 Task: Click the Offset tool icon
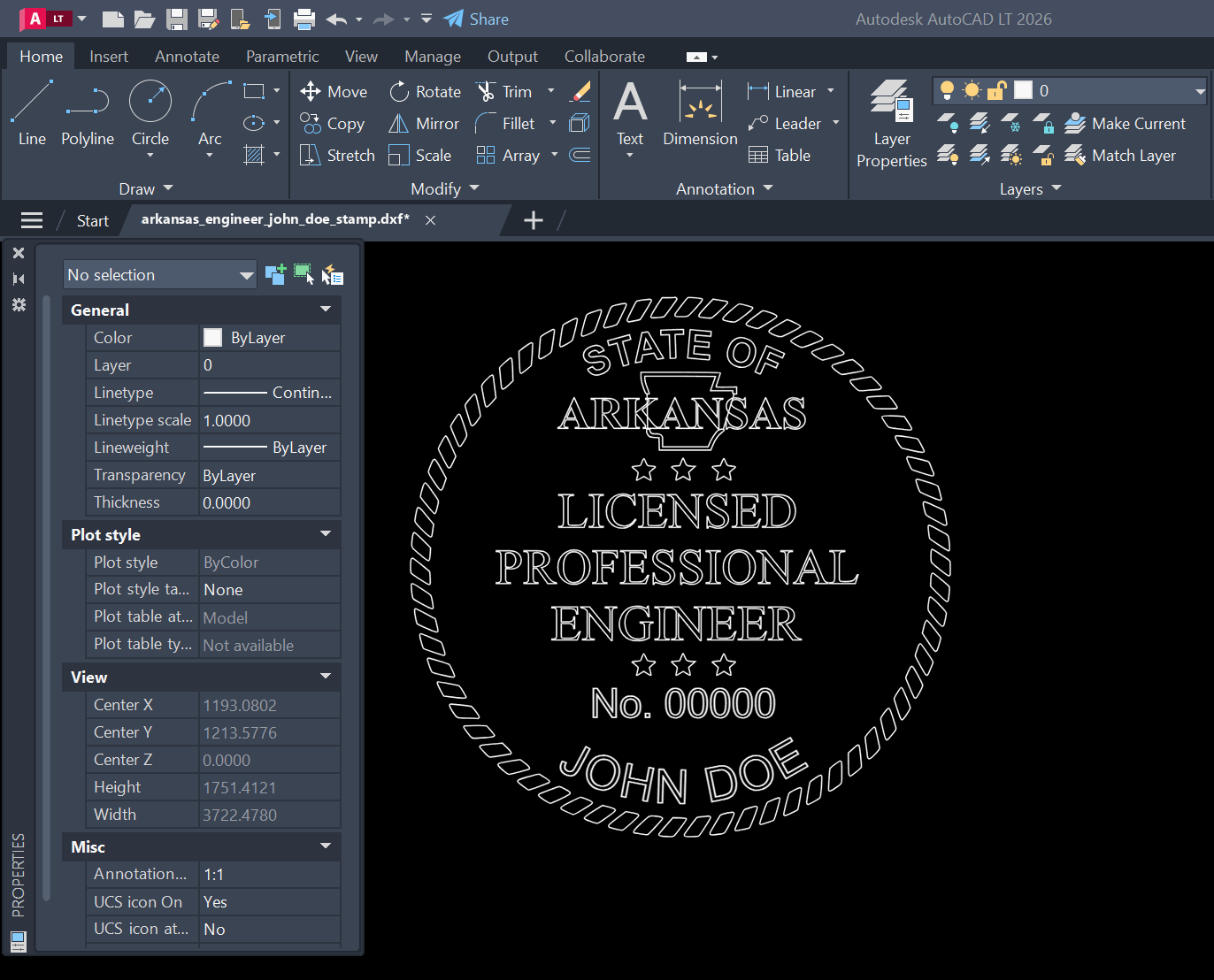(x=580, y=156)
